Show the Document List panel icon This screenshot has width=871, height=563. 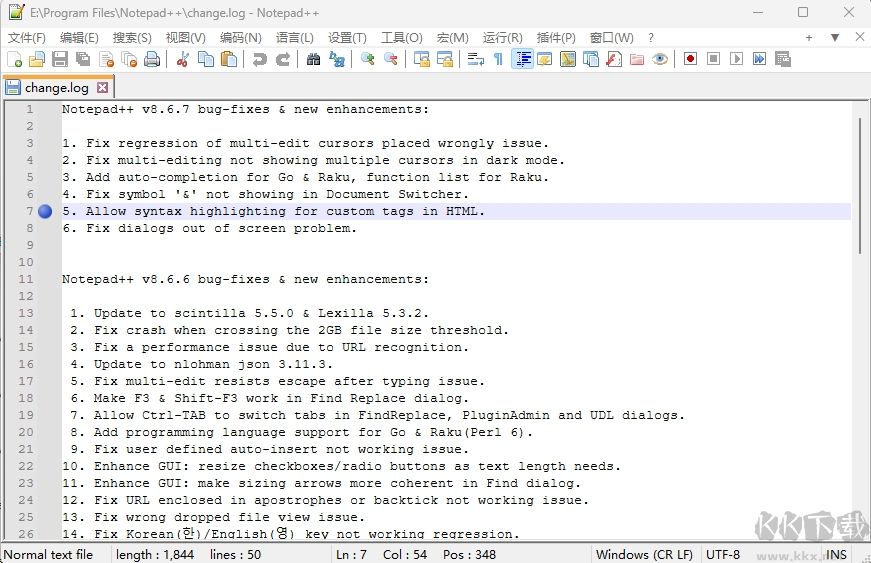[591, 59]
